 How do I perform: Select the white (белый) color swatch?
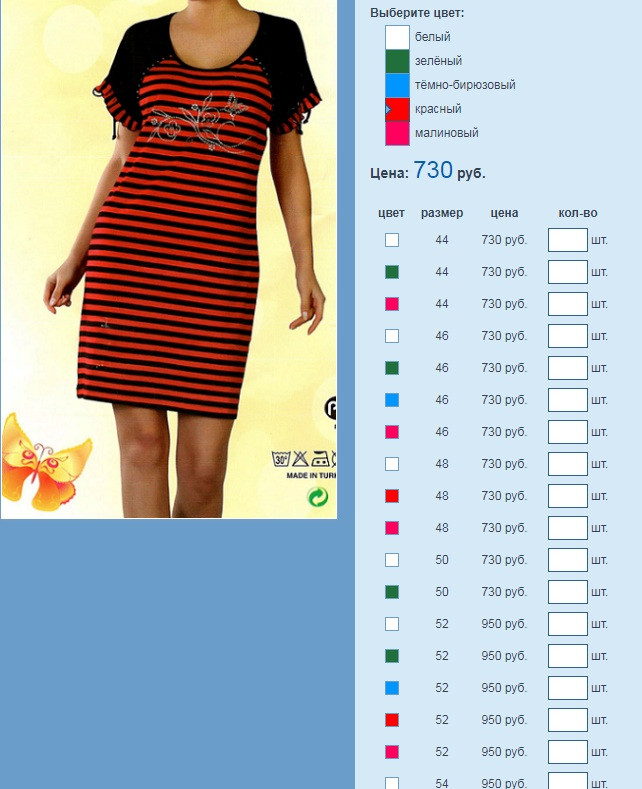pyautogui.click(x=397, y=37)
